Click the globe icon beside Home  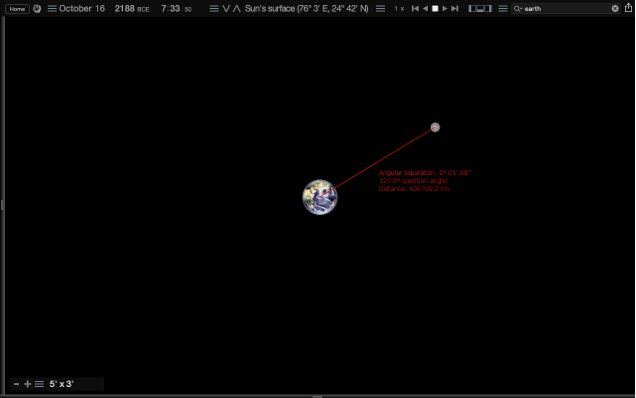(x=37, y=9)
